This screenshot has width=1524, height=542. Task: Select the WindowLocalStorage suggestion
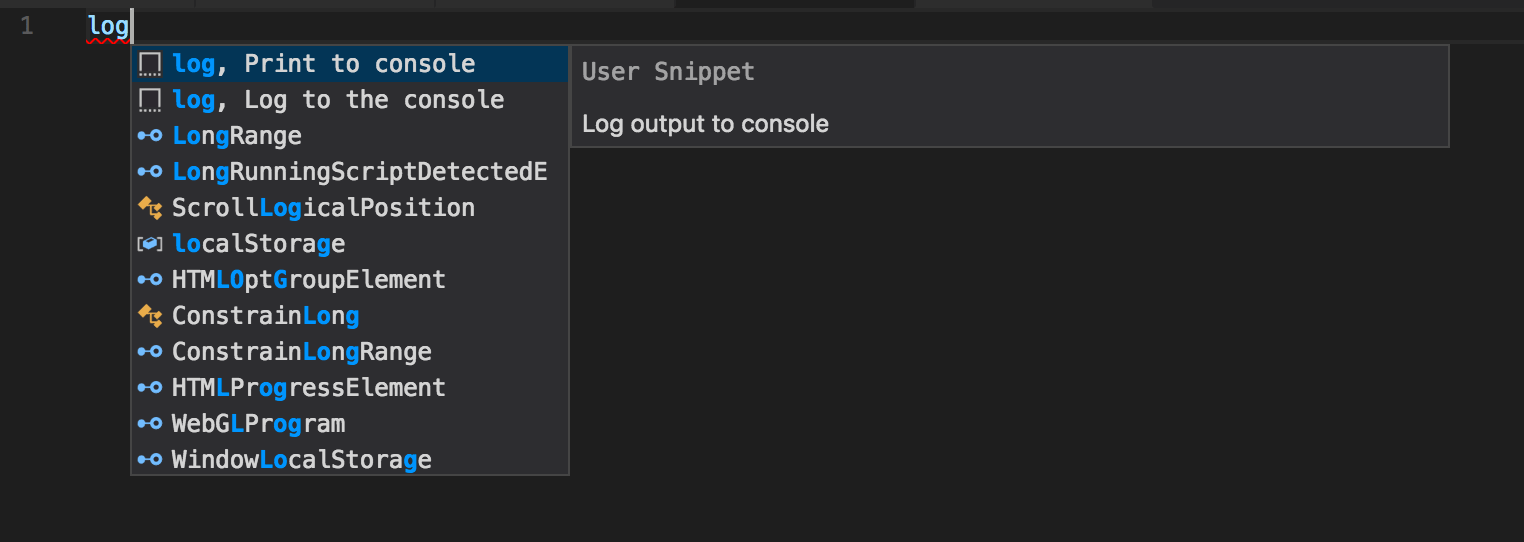point(301,460)
